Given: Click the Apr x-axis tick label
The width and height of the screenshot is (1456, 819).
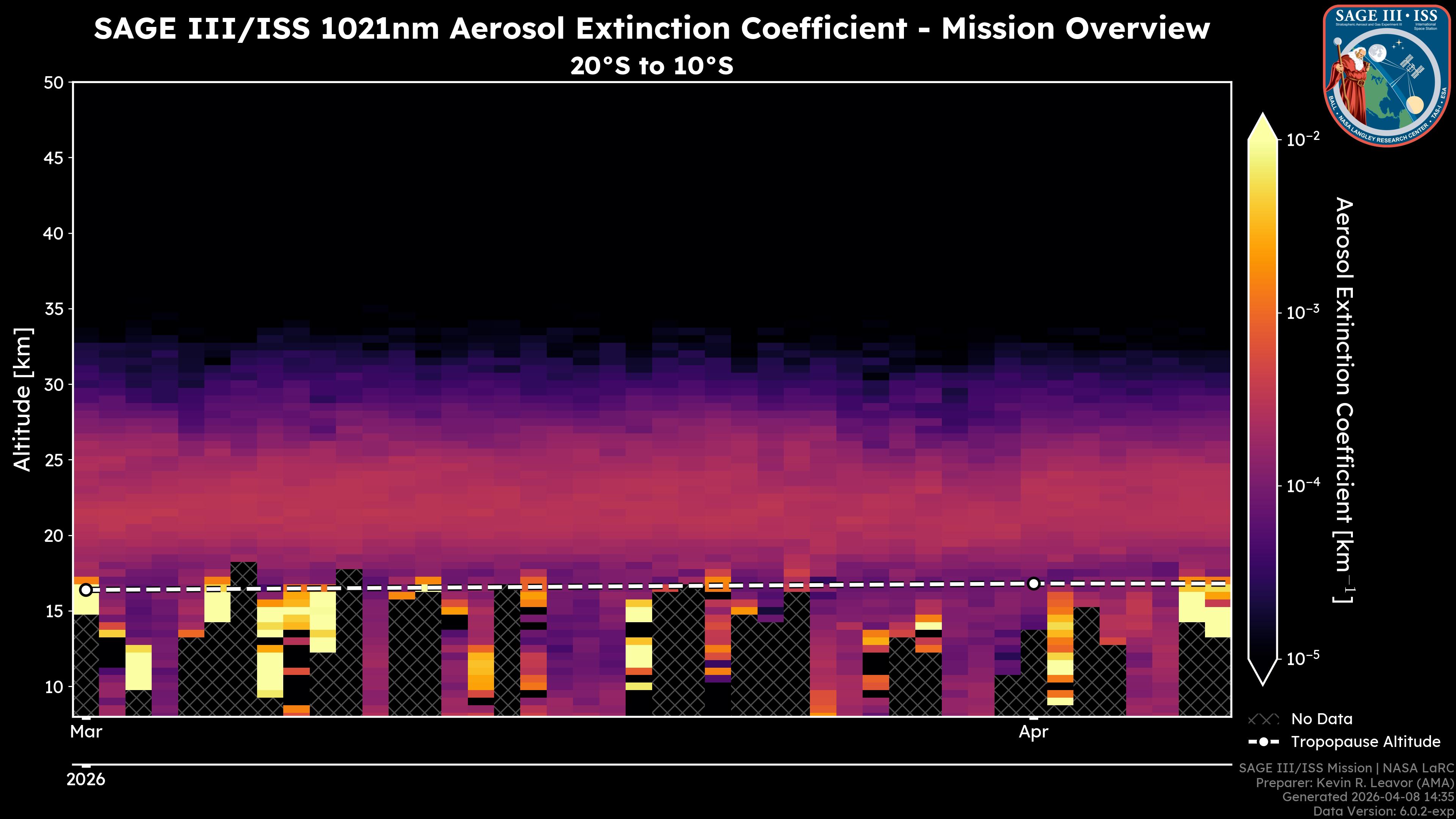Looking at the screenshot, I should point(1033,732).
